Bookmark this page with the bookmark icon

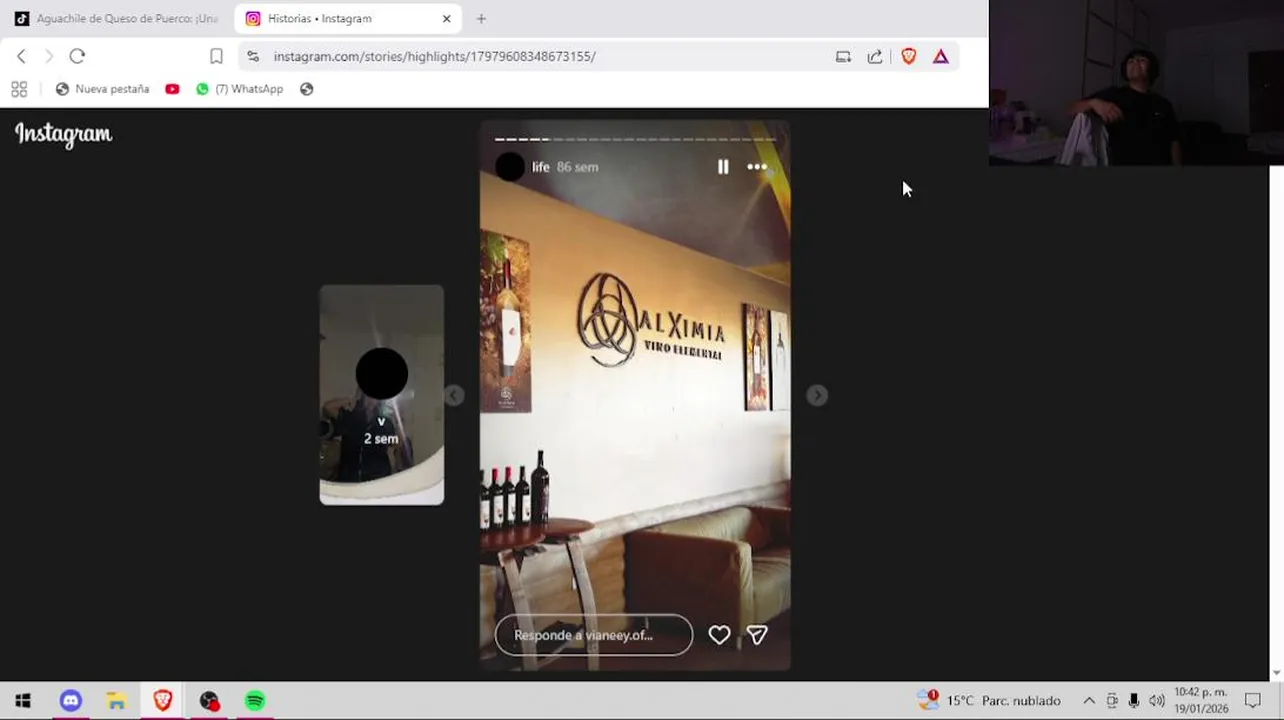tap(216, 57)
